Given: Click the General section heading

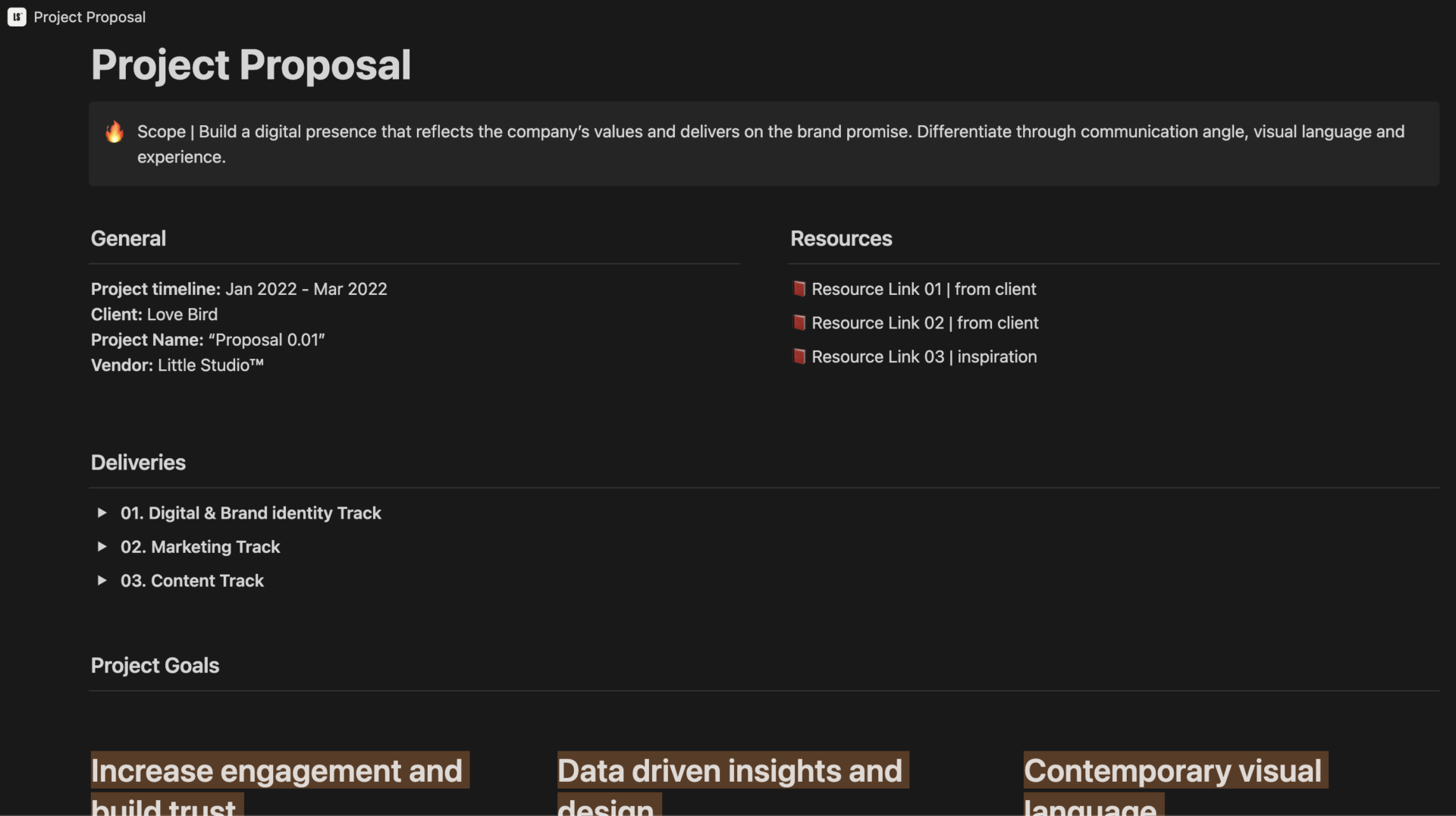Looking at the screenshot, I should [x=127, y=238].
